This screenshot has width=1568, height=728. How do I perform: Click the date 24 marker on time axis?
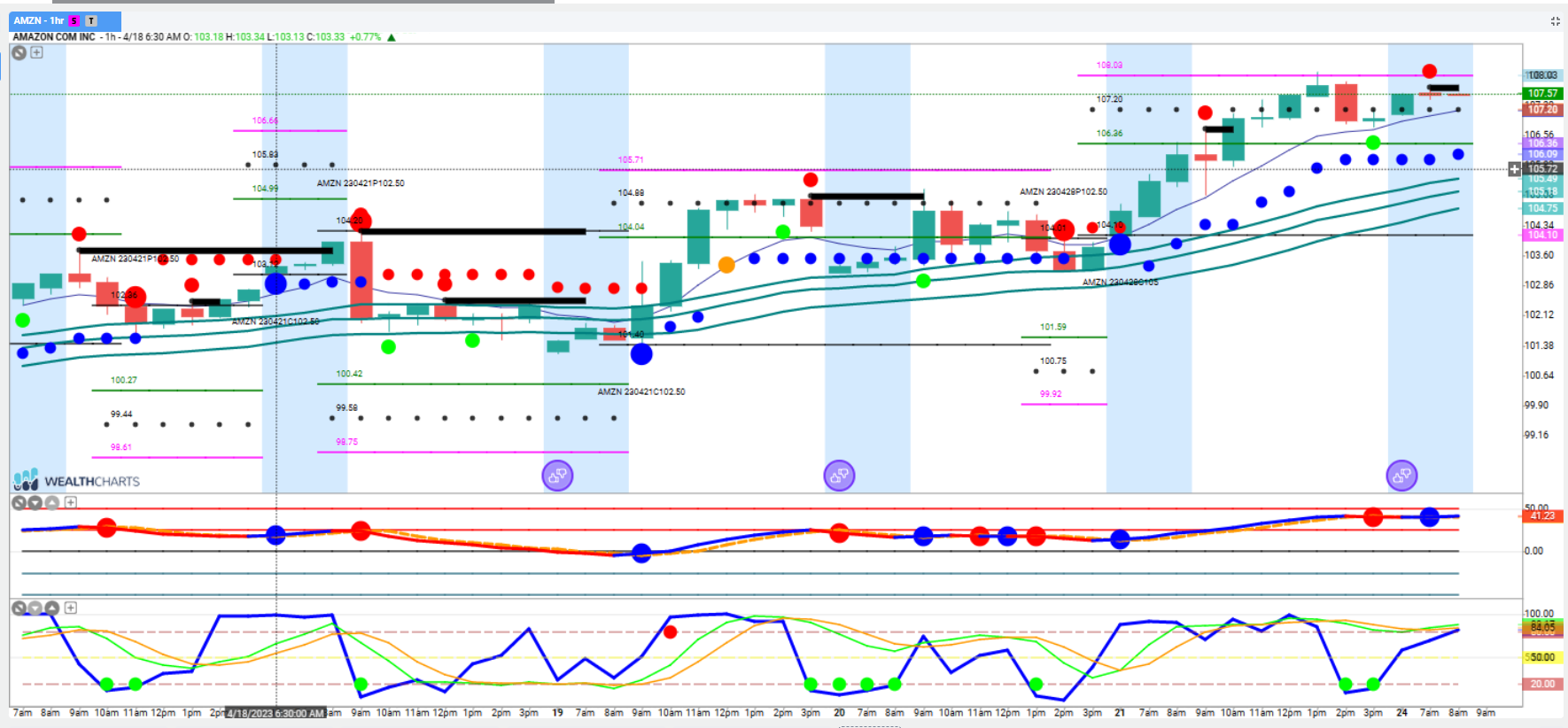click(1401, 712)
